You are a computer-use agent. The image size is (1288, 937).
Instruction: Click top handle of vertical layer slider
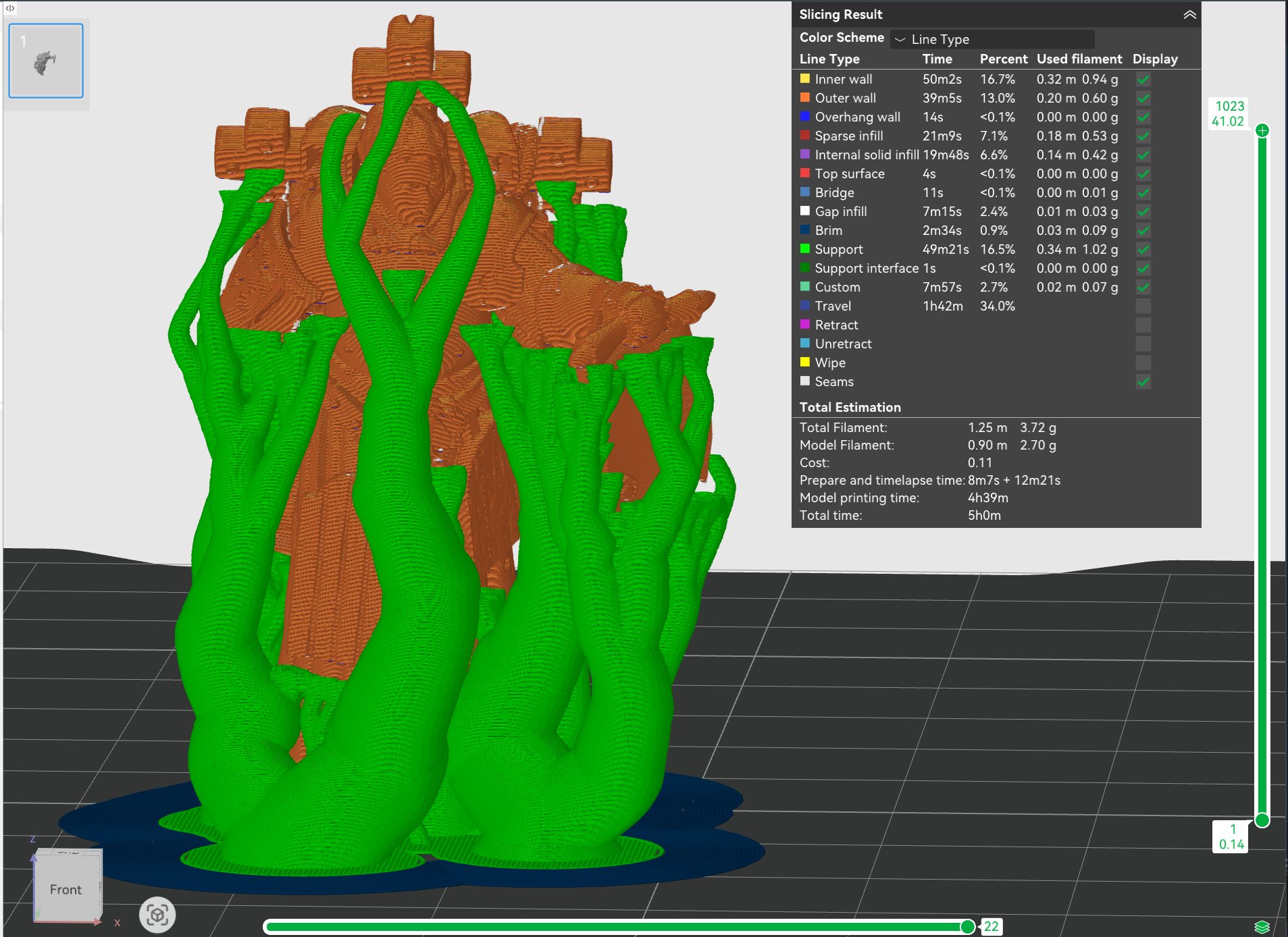tap(1262, 131)
